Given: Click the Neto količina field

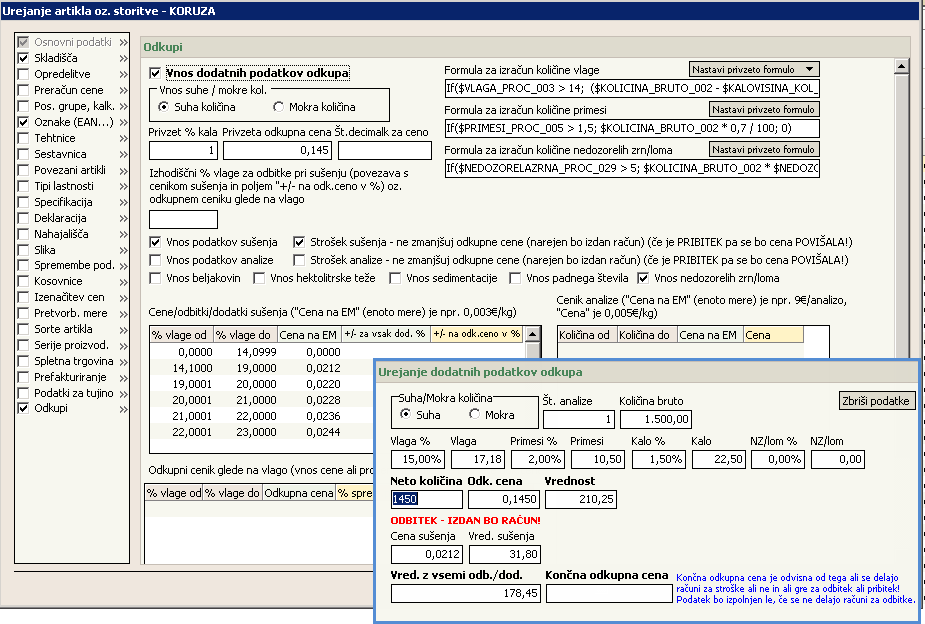Looking at the screenshot, I should pos(427,500).
